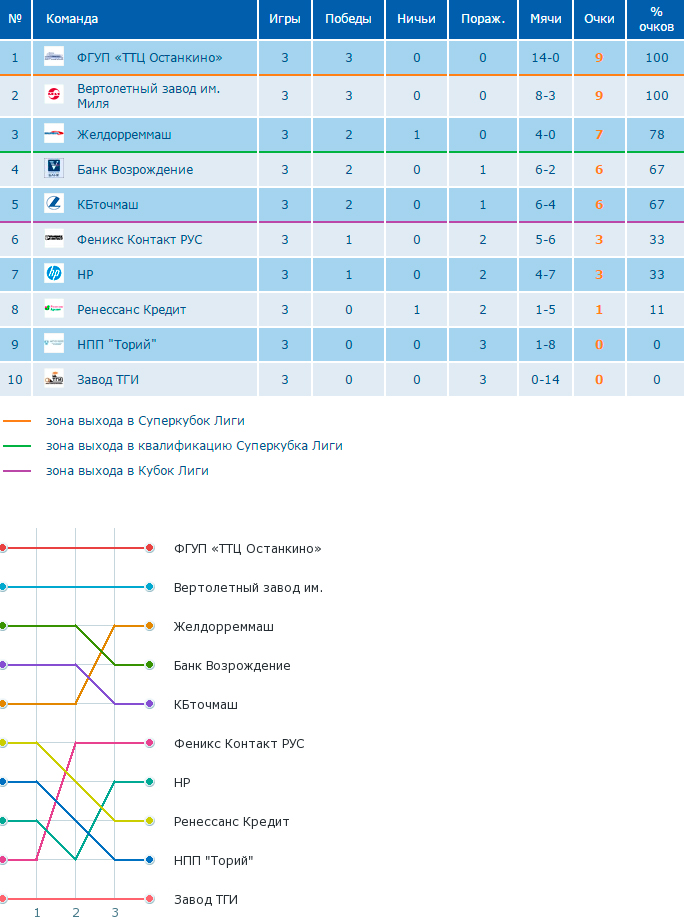Click the 6-4 goals cell

546,205
